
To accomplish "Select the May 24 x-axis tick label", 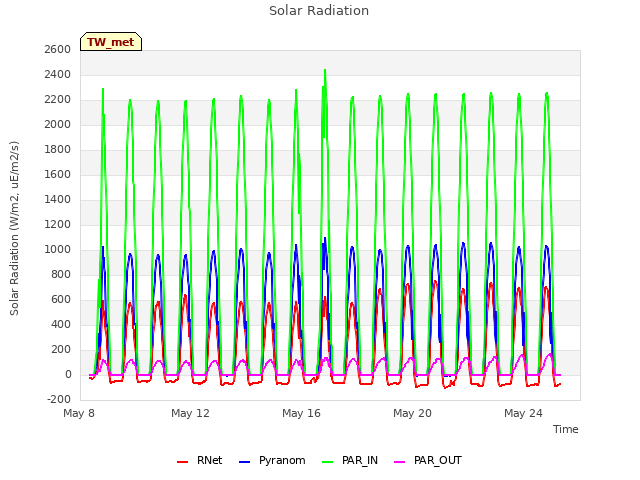I will click(x=523, y=413).
